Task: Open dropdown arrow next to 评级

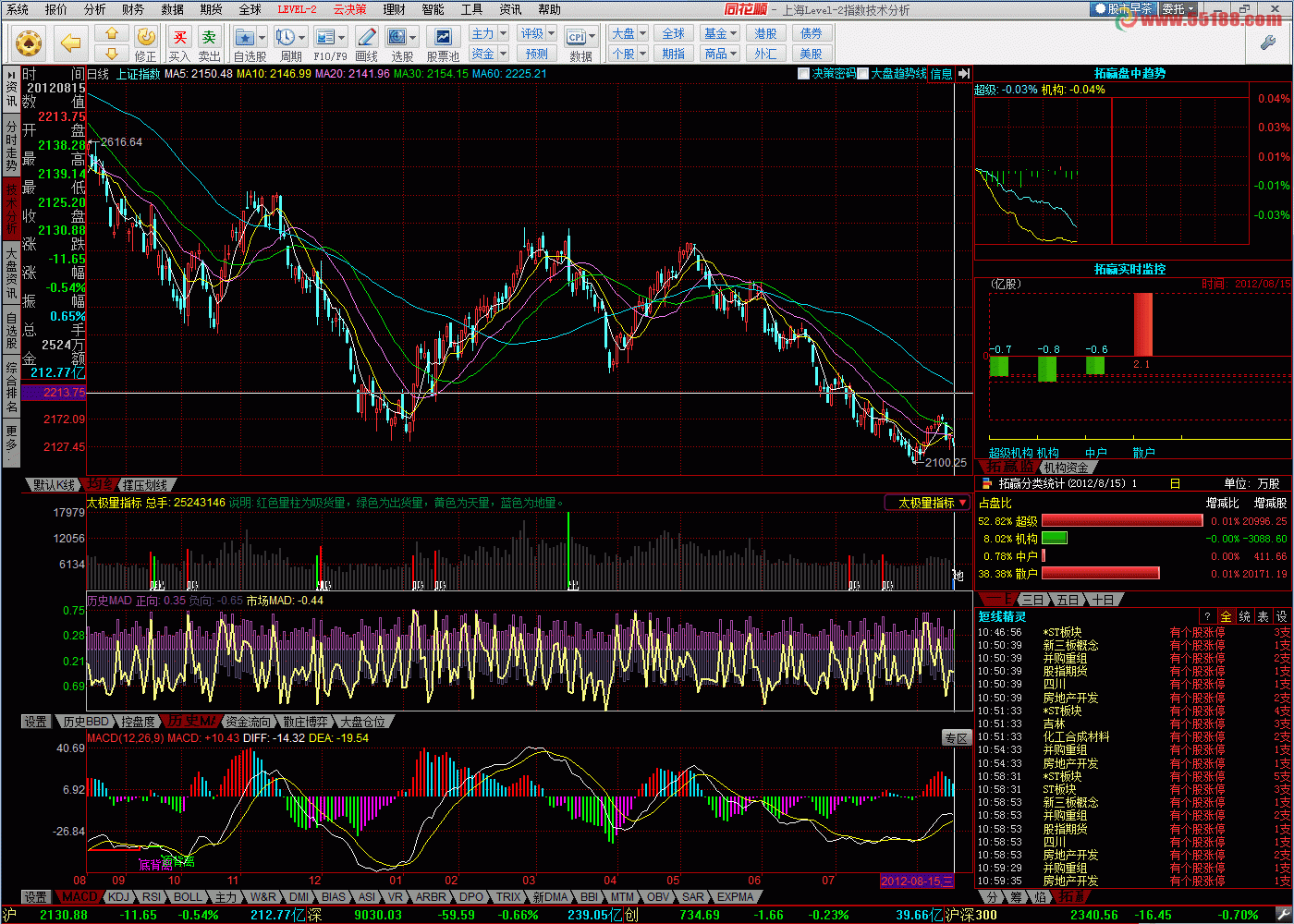Action: point(553,33)
